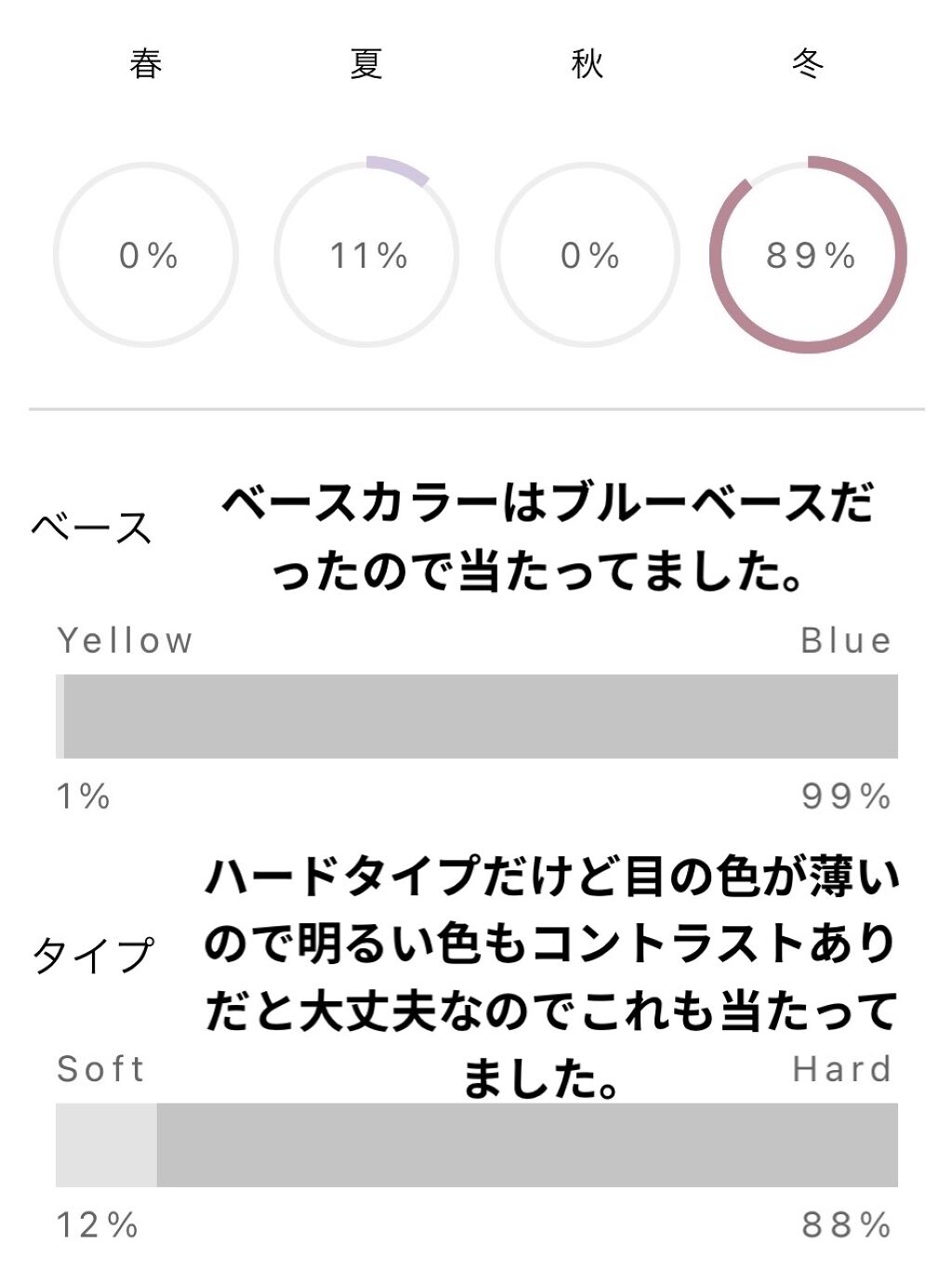Image resolution: width=952 pixels, height=1270 pixels.
Task: Select the 秋 season label
Action: (588, 64)
